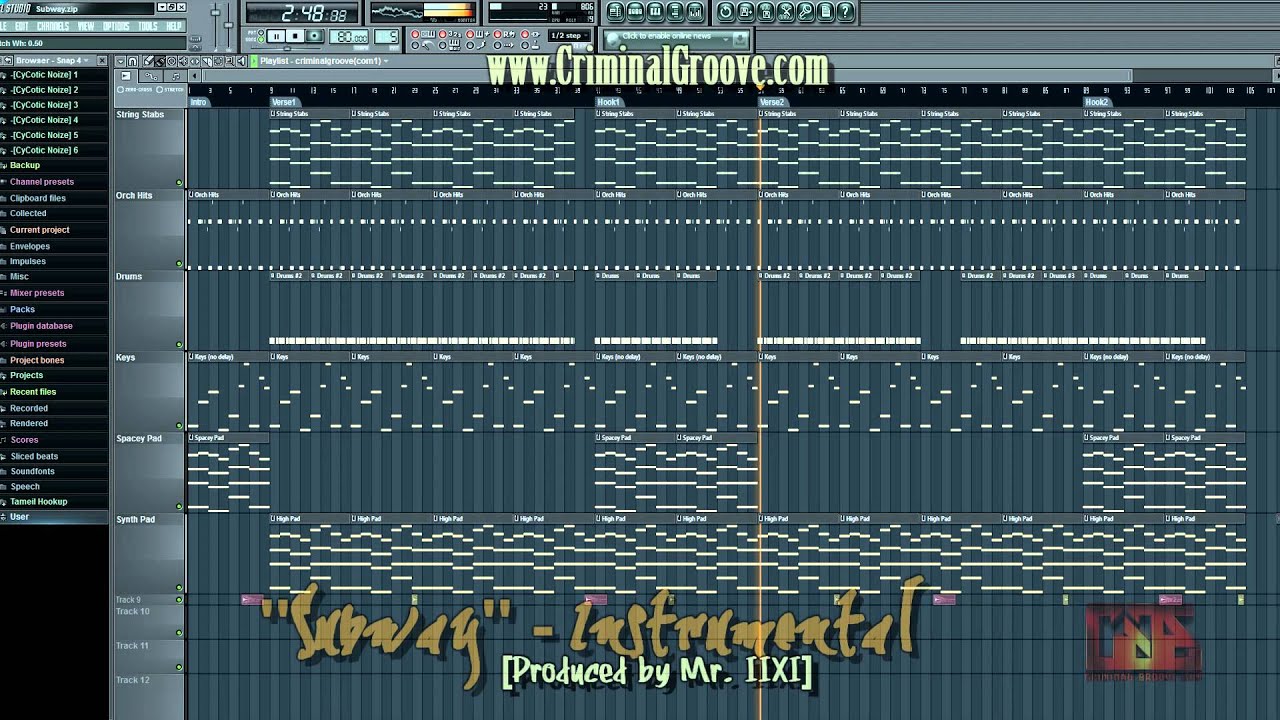Select the Paint brush tool in playlist toolbar
1280x720 pixels.
pos(160,61)
